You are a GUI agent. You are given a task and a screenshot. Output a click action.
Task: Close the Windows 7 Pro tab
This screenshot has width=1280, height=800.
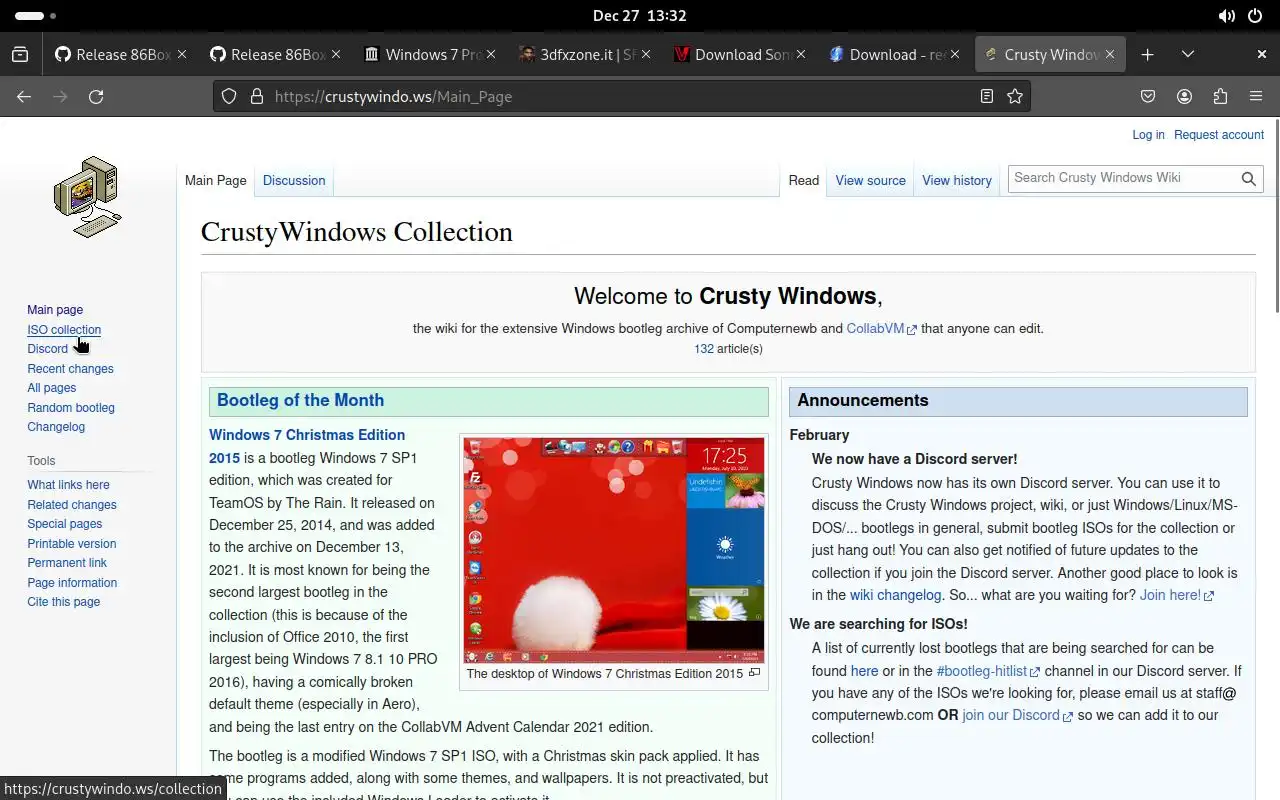pos(491,54)
